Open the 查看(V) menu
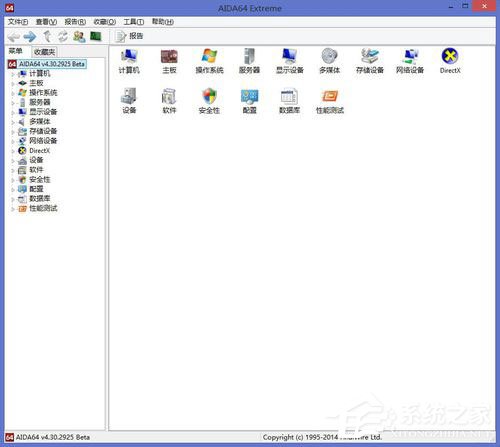The width and height of the screenshot is (500, 447). (x=46, y=22)
